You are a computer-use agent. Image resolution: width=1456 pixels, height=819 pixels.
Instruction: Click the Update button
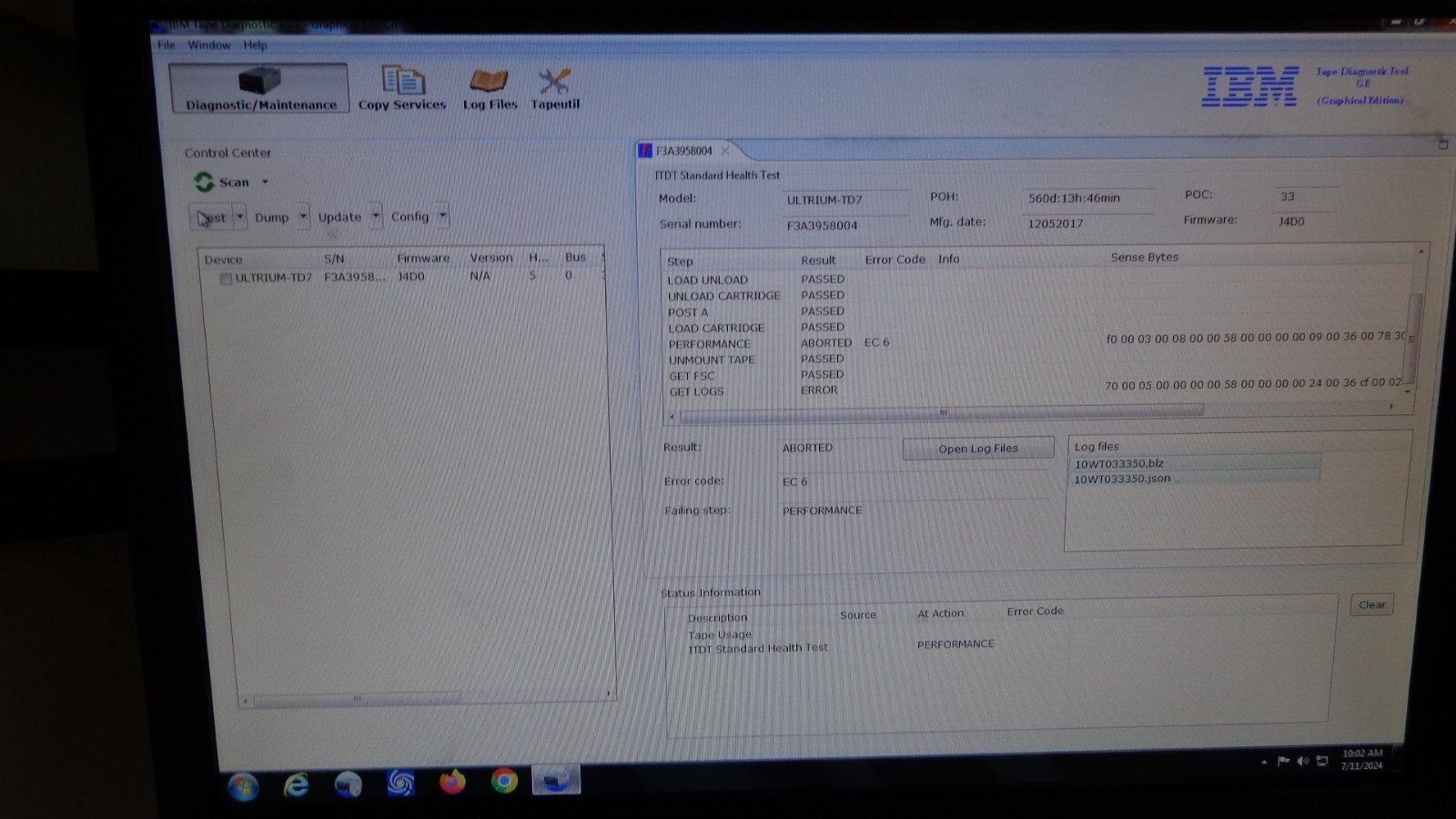[340, 217]
